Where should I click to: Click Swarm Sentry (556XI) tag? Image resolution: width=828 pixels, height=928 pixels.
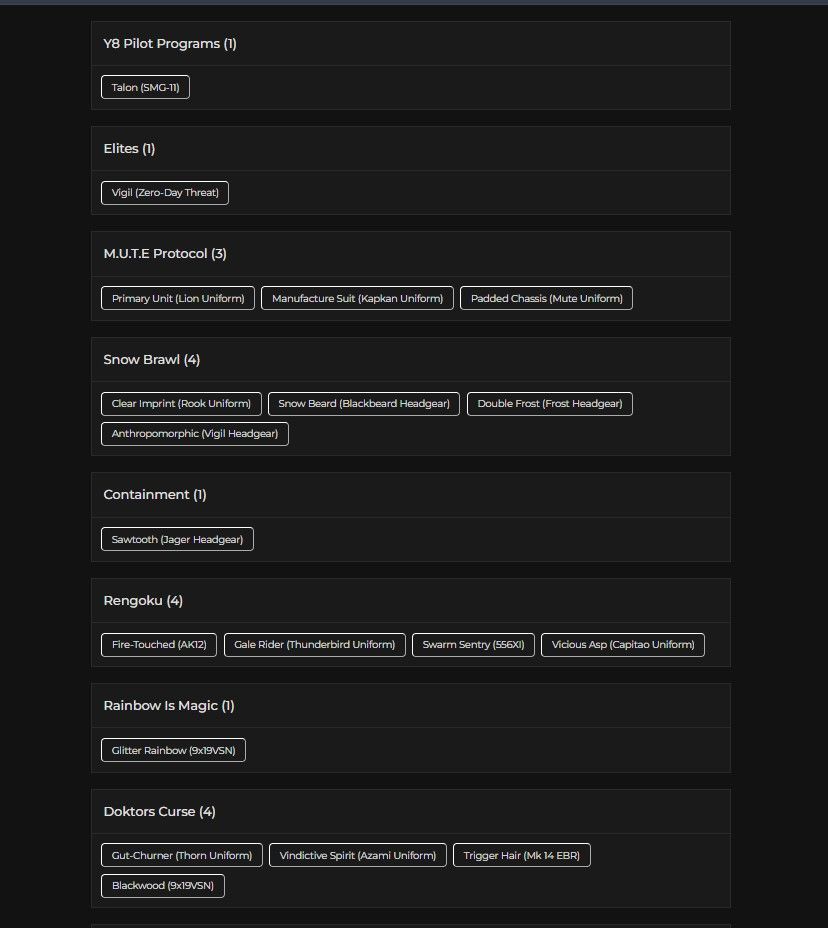[473, 645]
